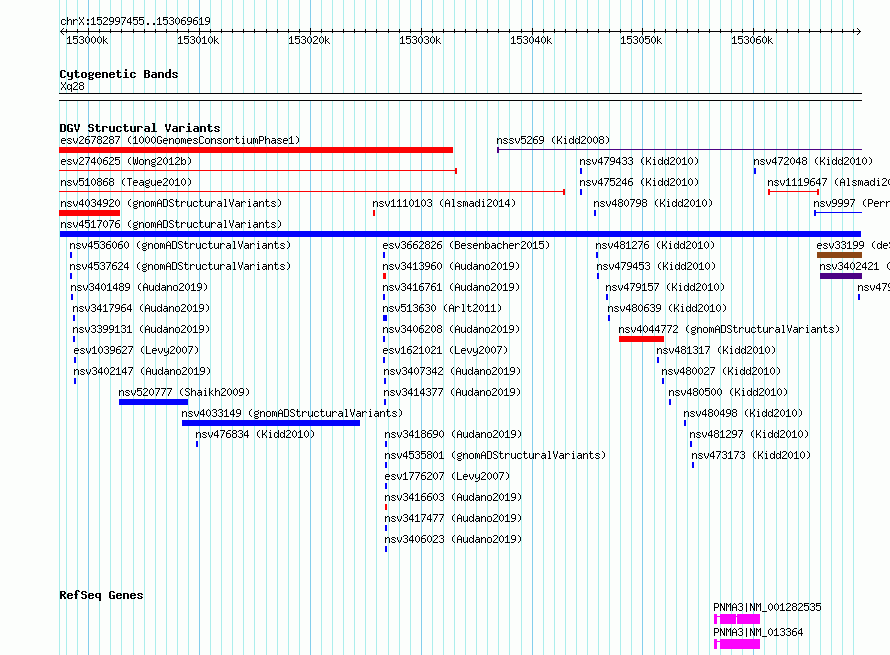
Task: Click the nsv4537624 gnomAD variant label
Action: [180, 266]
